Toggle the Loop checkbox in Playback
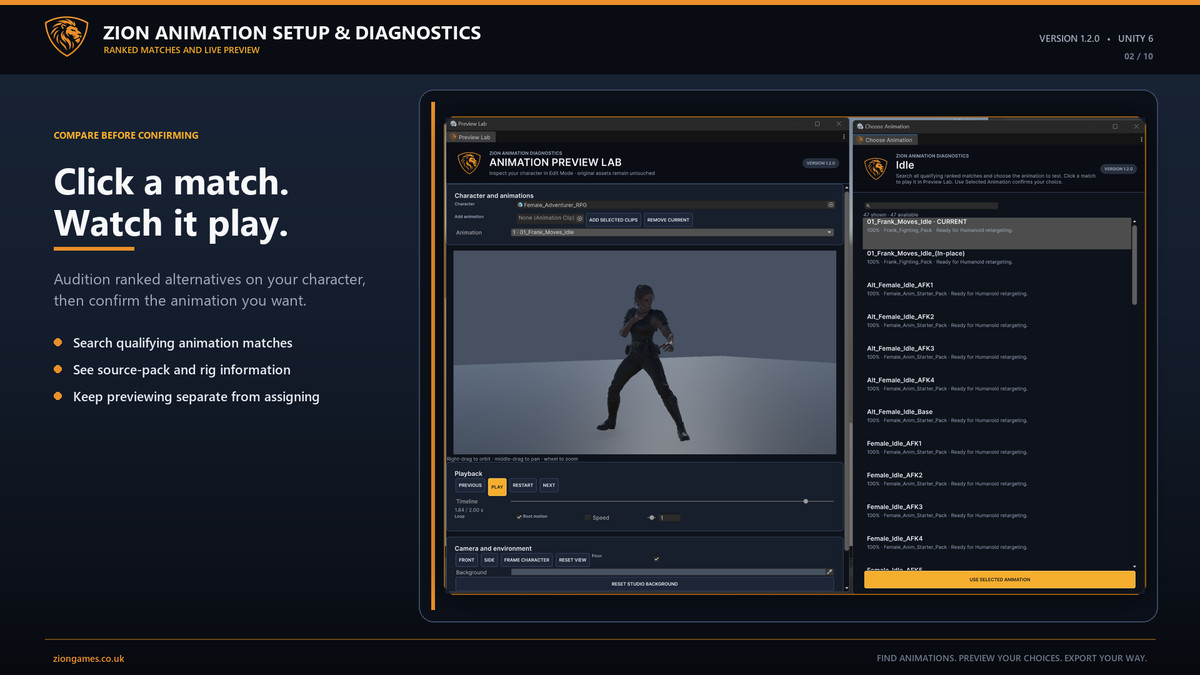This screenshot has width=1200, height=675. coord(519,517)
